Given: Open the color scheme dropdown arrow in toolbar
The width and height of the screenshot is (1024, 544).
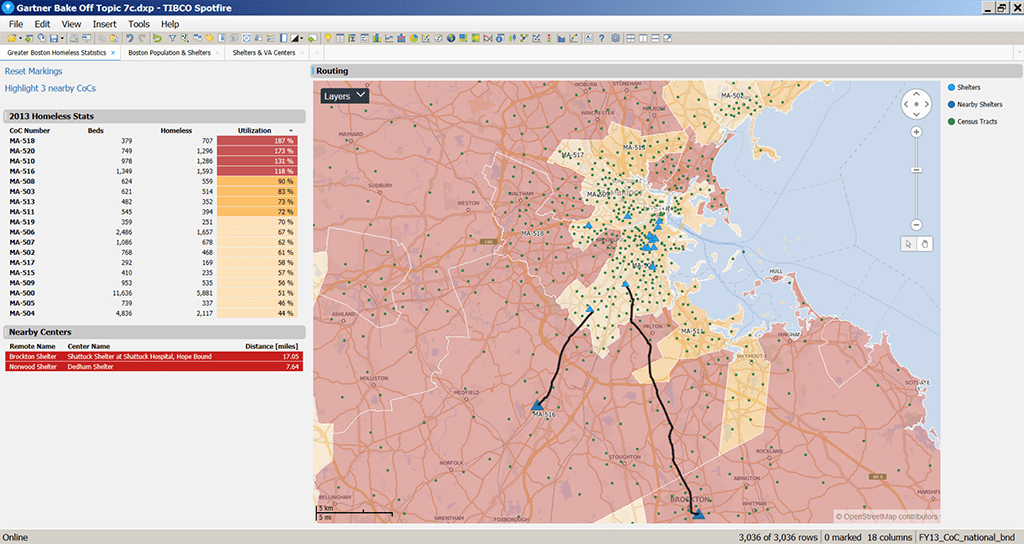Looking at the screenshot, I should point(302,39).
